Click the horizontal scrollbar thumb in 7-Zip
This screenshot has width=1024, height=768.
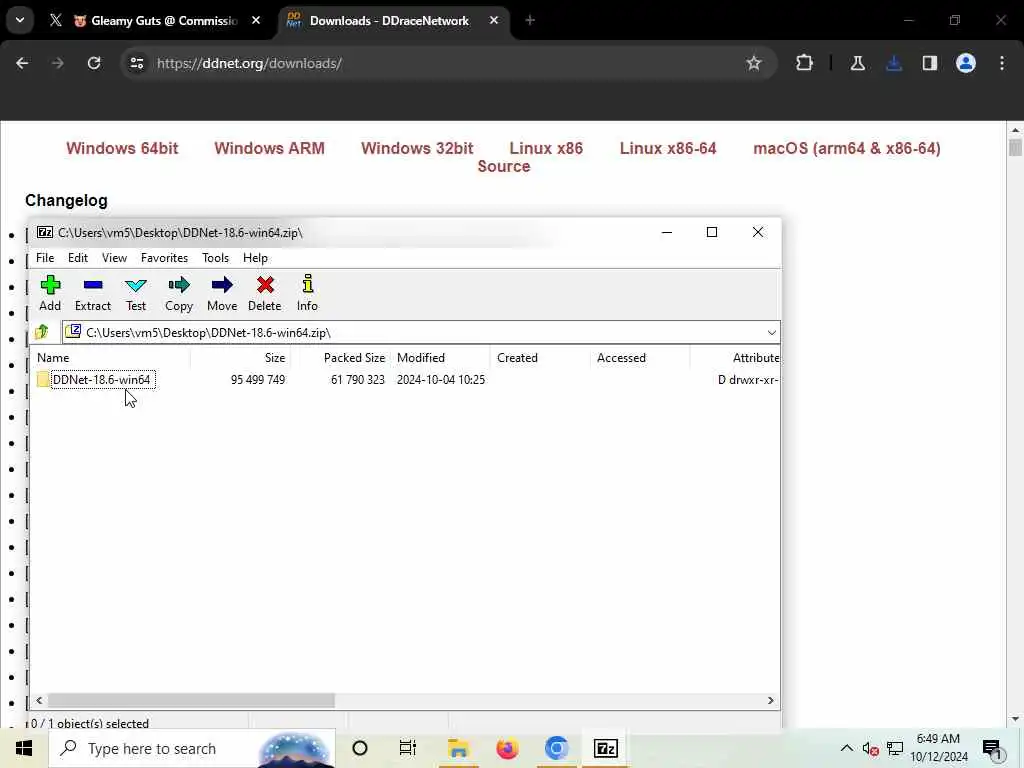click(x=191, y=700)
